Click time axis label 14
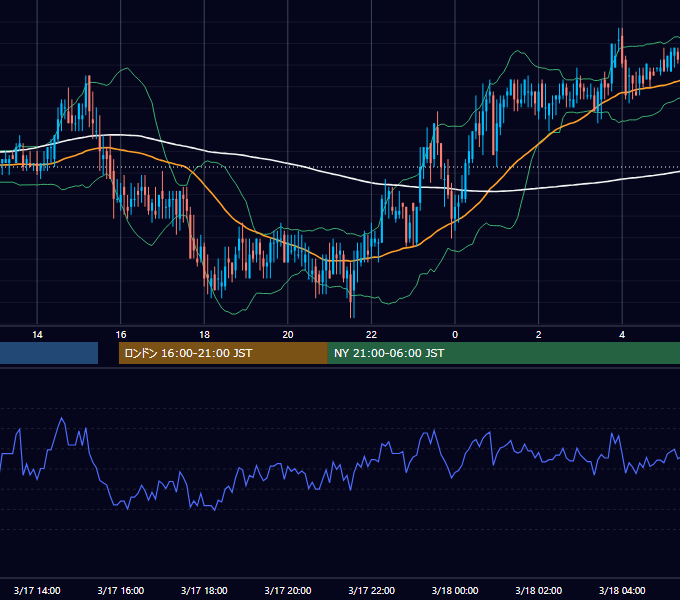680x600 pixels. [x=37, y=335]
